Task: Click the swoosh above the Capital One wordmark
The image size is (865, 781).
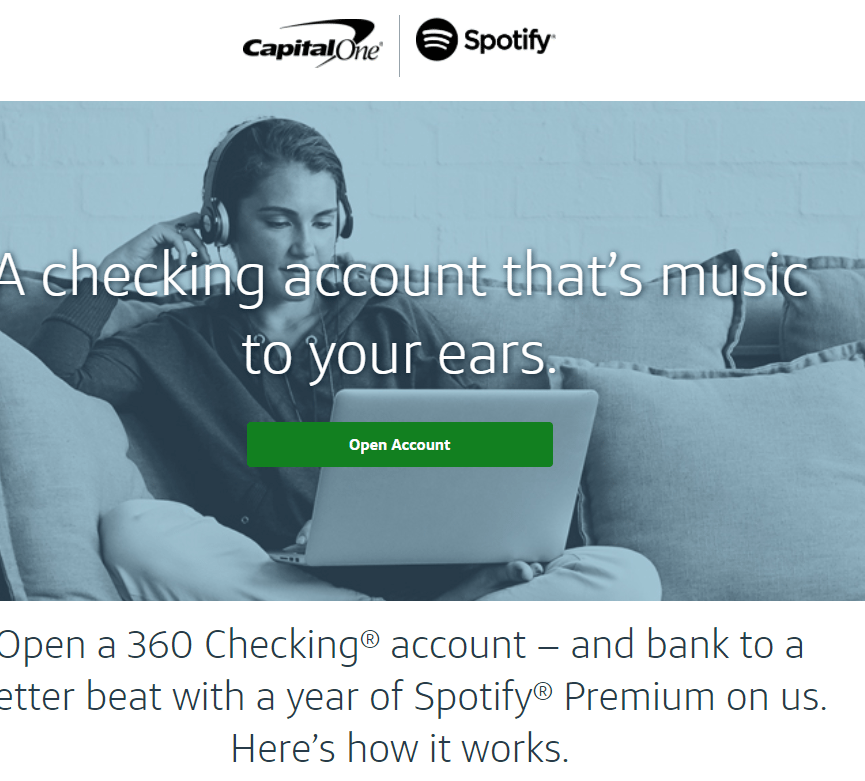Action: (x=329, y=29)
